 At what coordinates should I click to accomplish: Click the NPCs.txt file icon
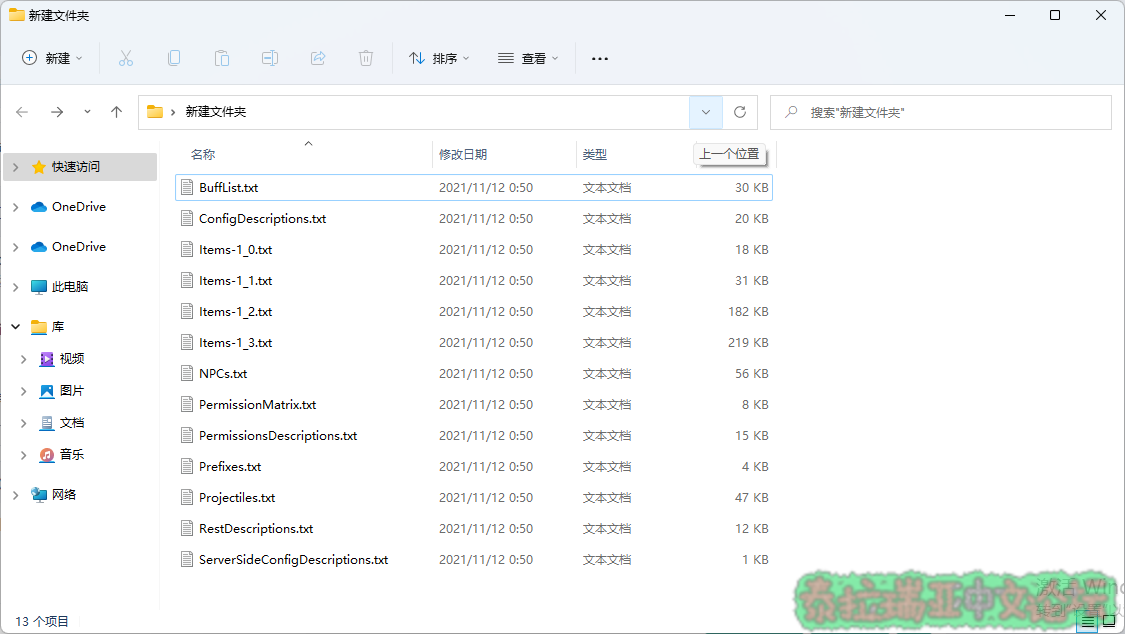coord(187,373)
